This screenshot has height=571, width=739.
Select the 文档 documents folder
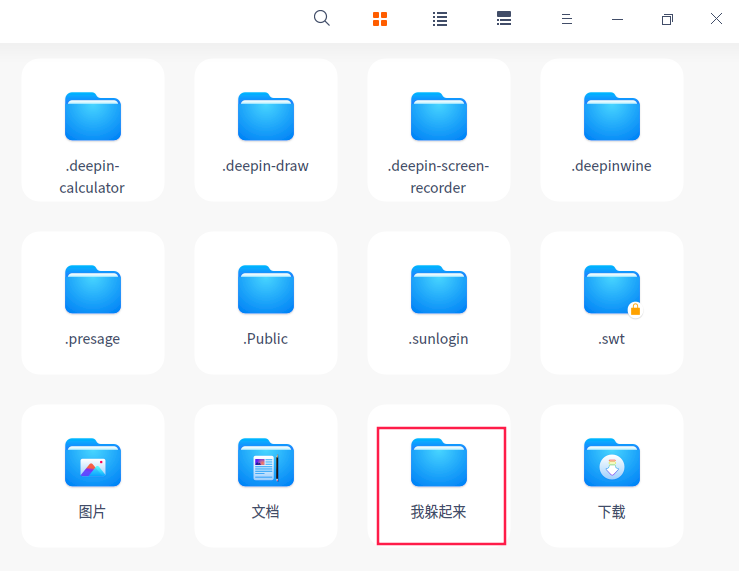(266, 476)
